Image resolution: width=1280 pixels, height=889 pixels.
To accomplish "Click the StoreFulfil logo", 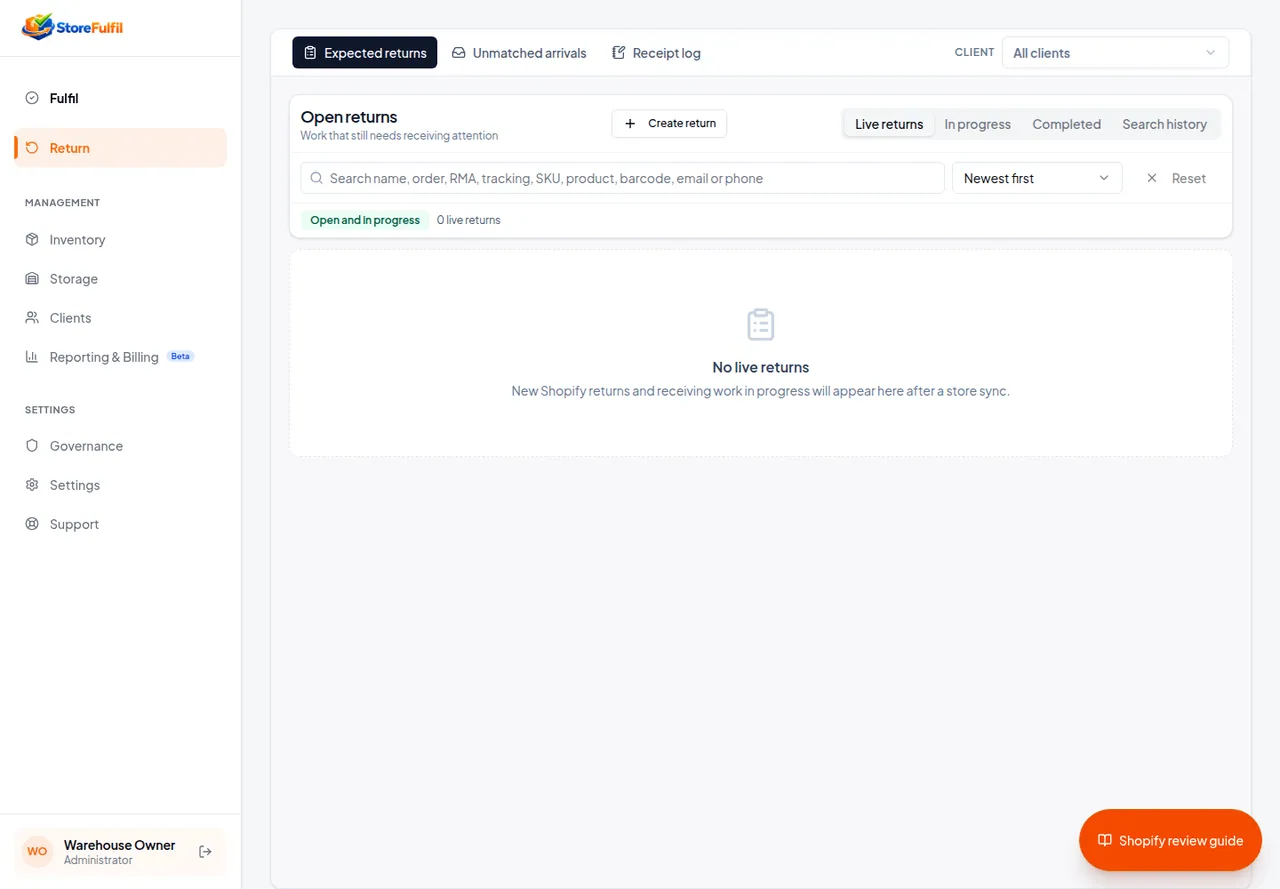I will tap(72, 27).
